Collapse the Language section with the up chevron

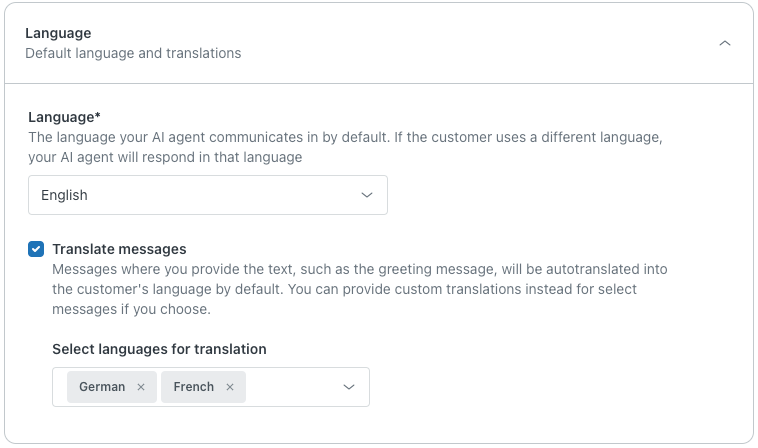(725, 43)
